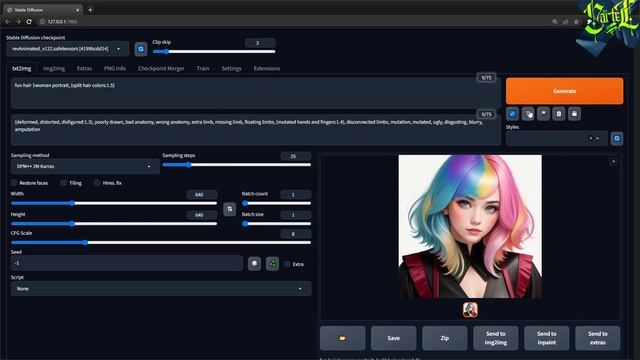The height and width of the screenshot is (360, 640).
Task: Click the share icon in address bar
Action: pyautogui.click(x=565, y=22)
